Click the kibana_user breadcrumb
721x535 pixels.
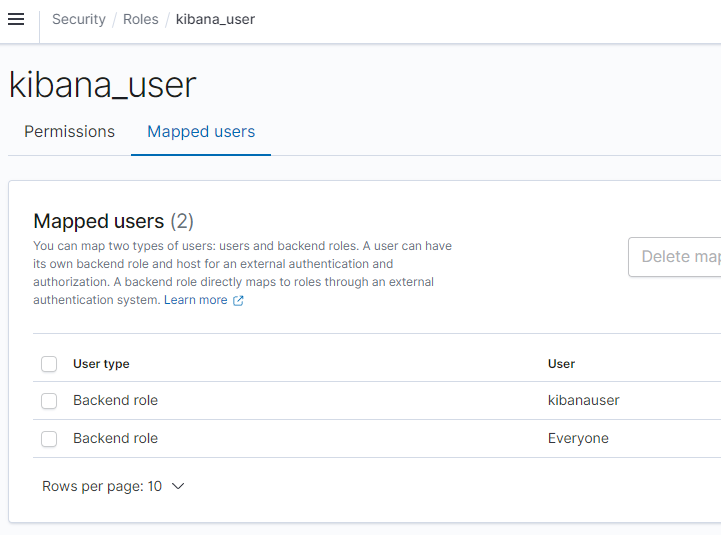[215, 19]
